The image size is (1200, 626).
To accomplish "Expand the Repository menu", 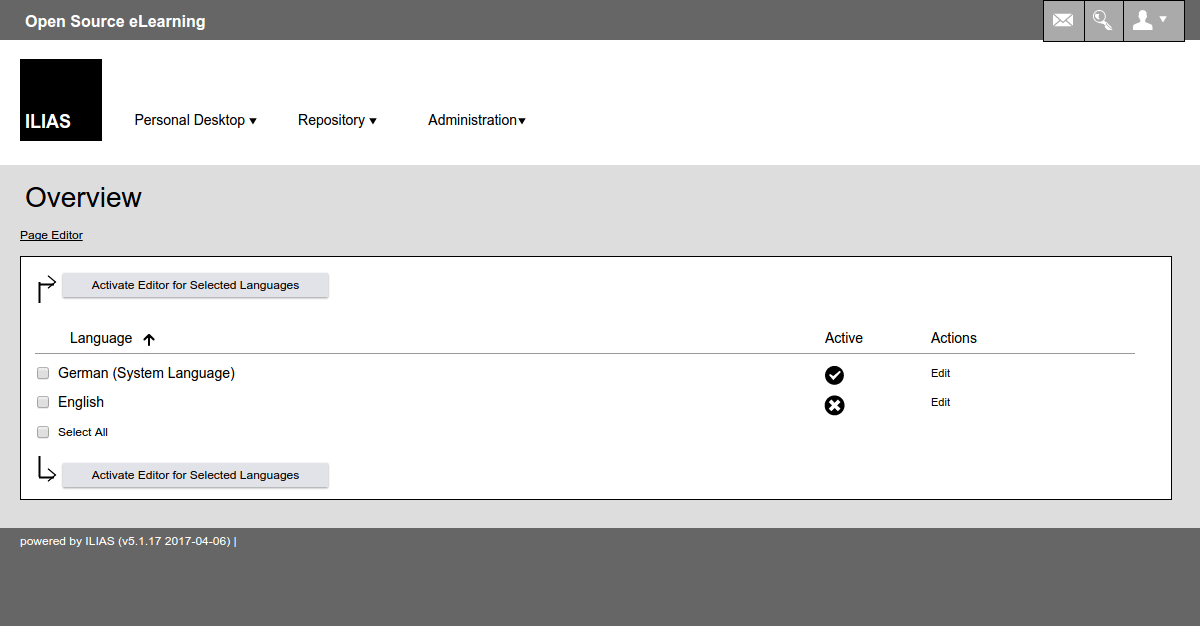I will (x=337, y=120).
